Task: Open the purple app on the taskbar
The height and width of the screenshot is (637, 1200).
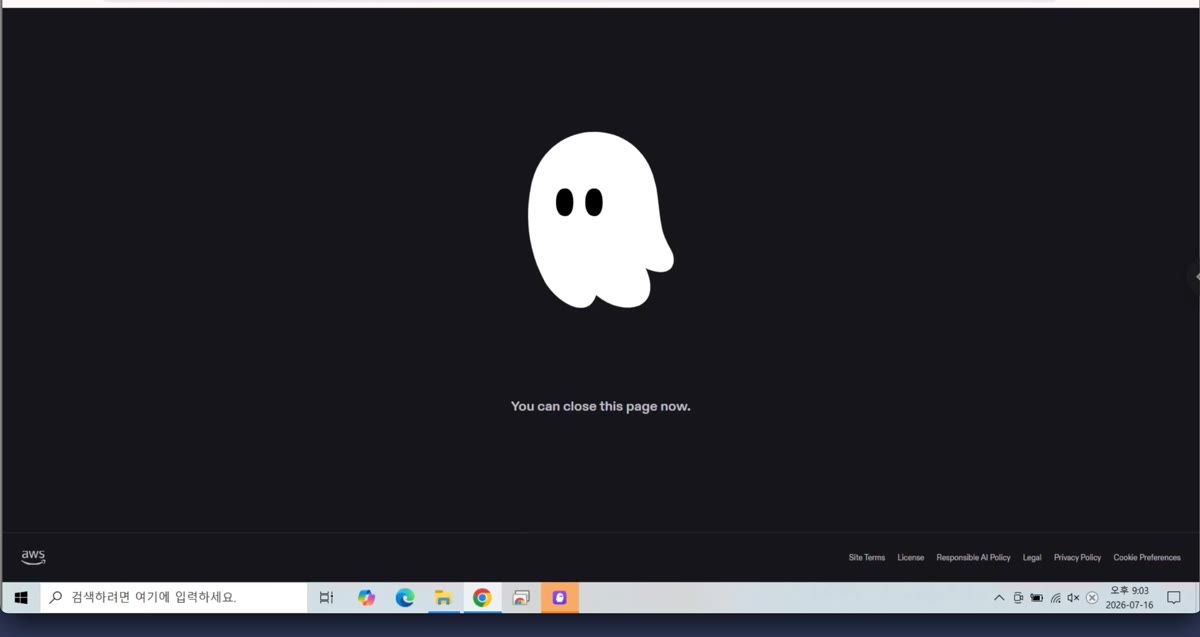Action: click(x=560, y=598)
